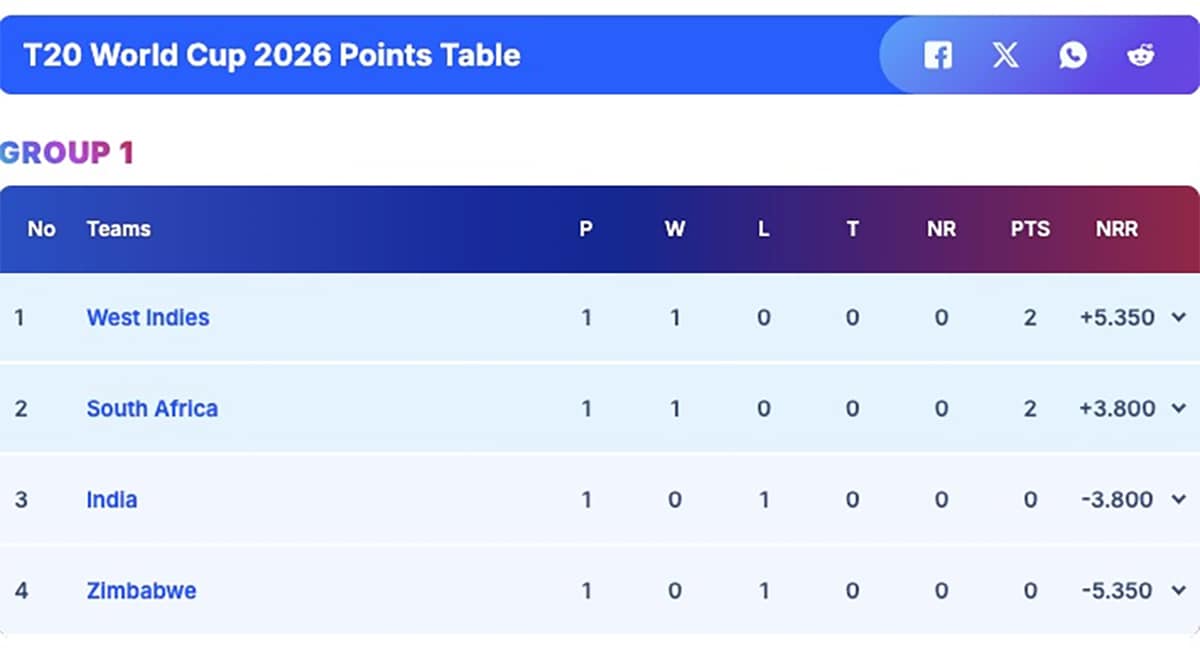The image size is (1200, 651).
Task: Open the Zimbabwe team link
Action: 141,591
